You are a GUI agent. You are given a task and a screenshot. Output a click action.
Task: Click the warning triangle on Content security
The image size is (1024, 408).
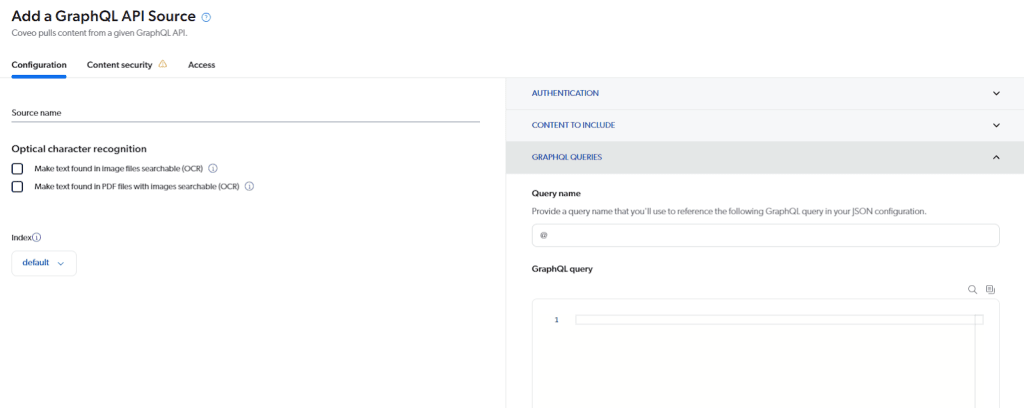click(x=163, y=64)
